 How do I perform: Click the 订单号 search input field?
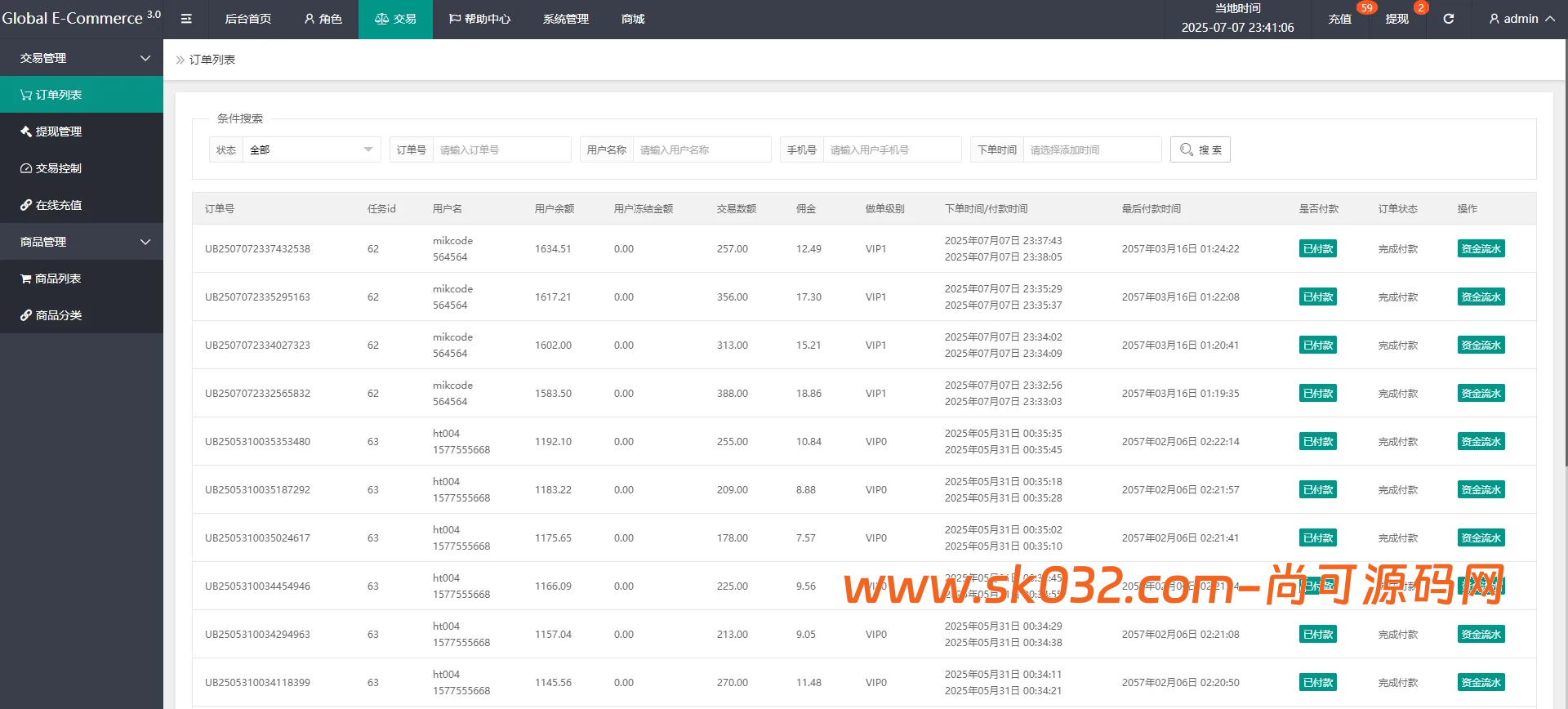[501, 149]
